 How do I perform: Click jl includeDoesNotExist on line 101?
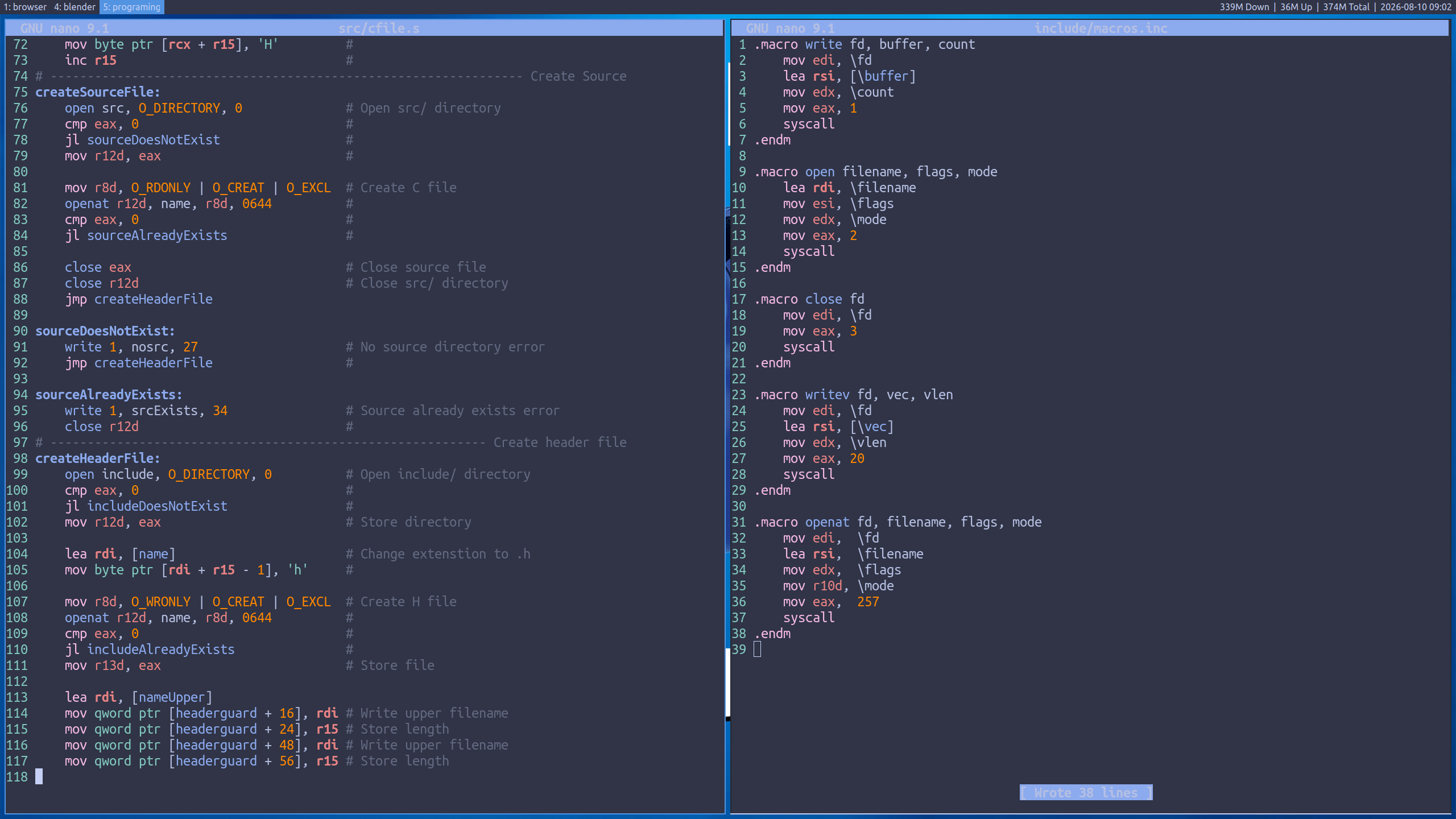click(x=146, y=506)
